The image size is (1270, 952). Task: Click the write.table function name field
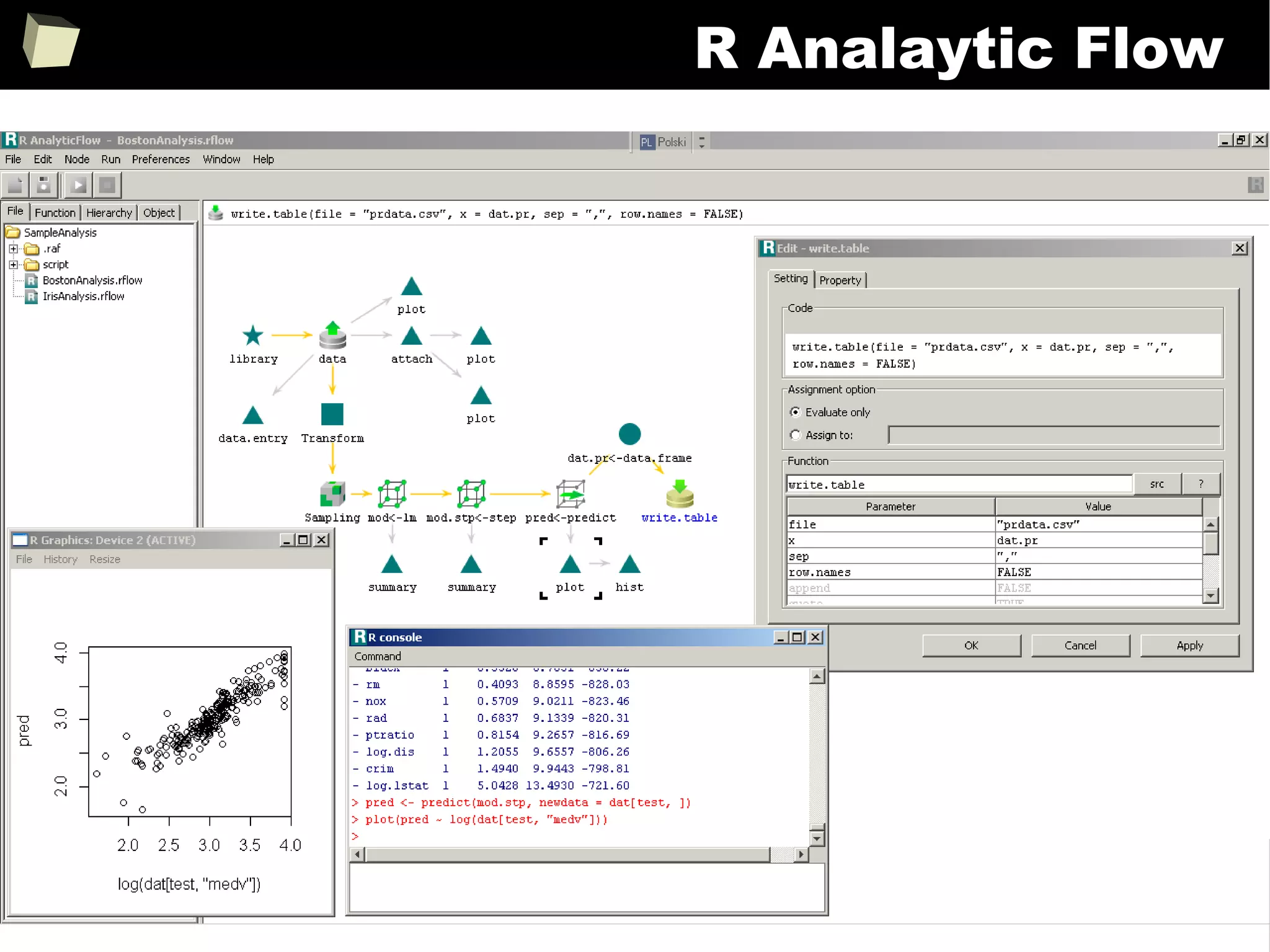(x=959, y=484)
